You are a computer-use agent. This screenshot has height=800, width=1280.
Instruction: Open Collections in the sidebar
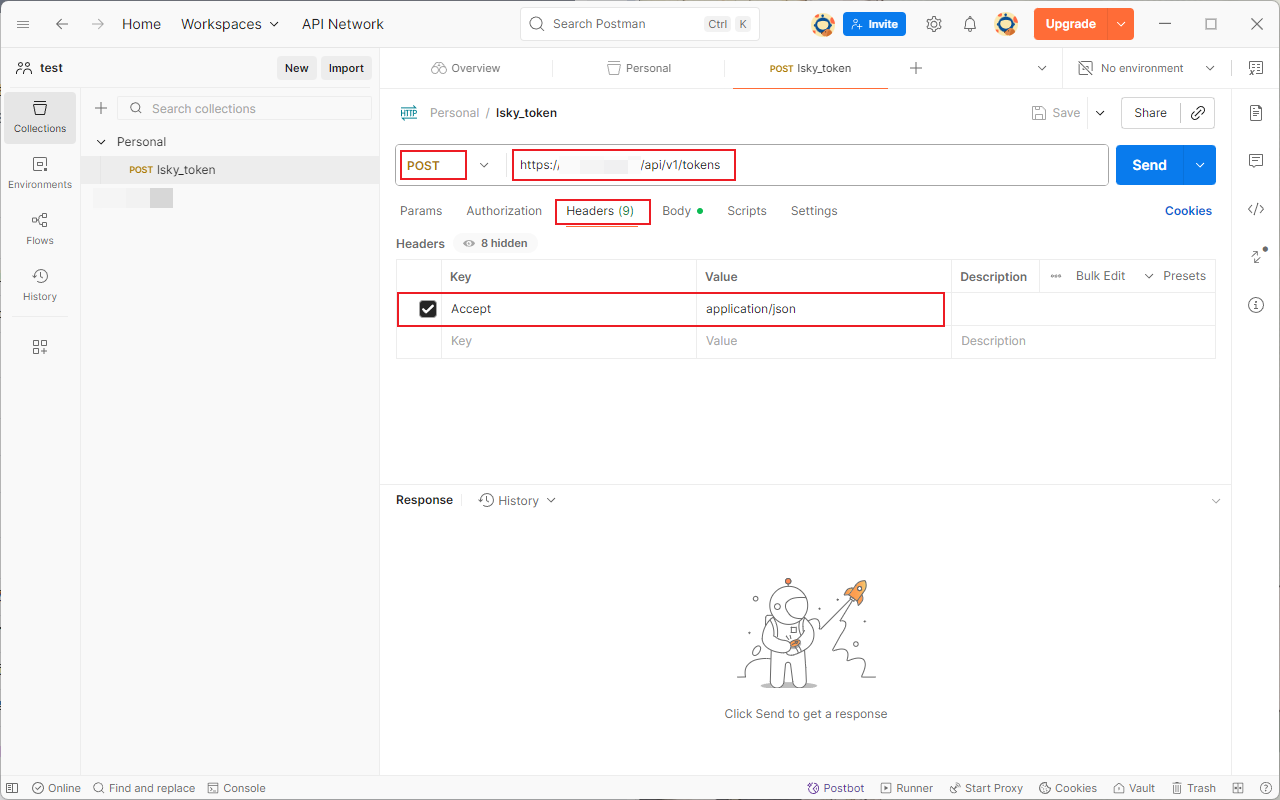40,117
